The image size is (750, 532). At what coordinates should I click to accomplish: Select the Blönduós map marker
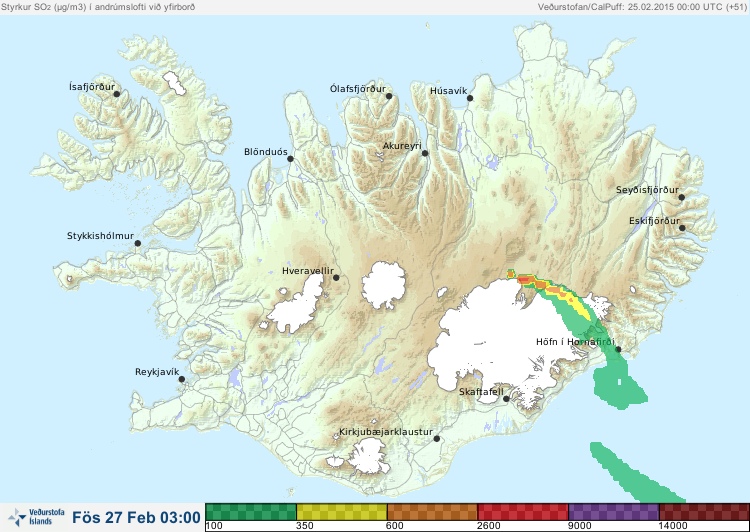290,158
